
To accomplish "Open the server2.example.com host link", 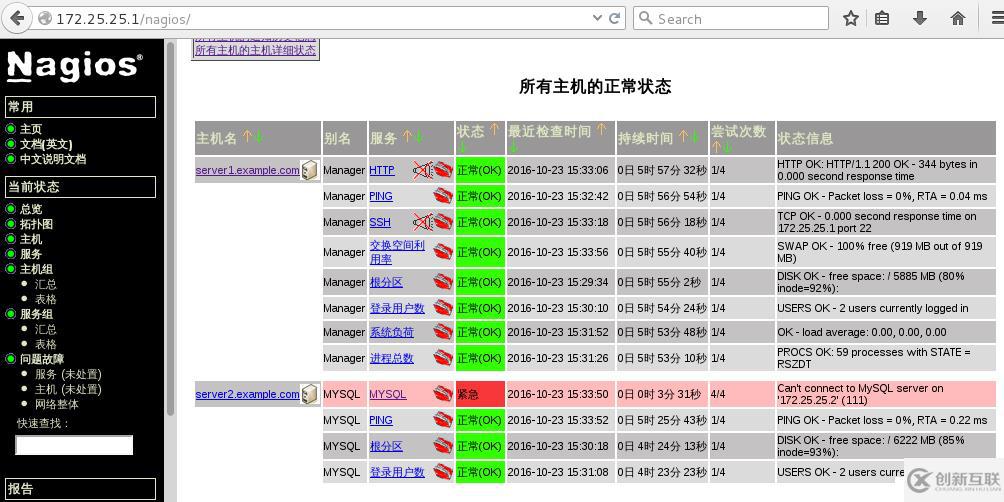I will [247, 394].
